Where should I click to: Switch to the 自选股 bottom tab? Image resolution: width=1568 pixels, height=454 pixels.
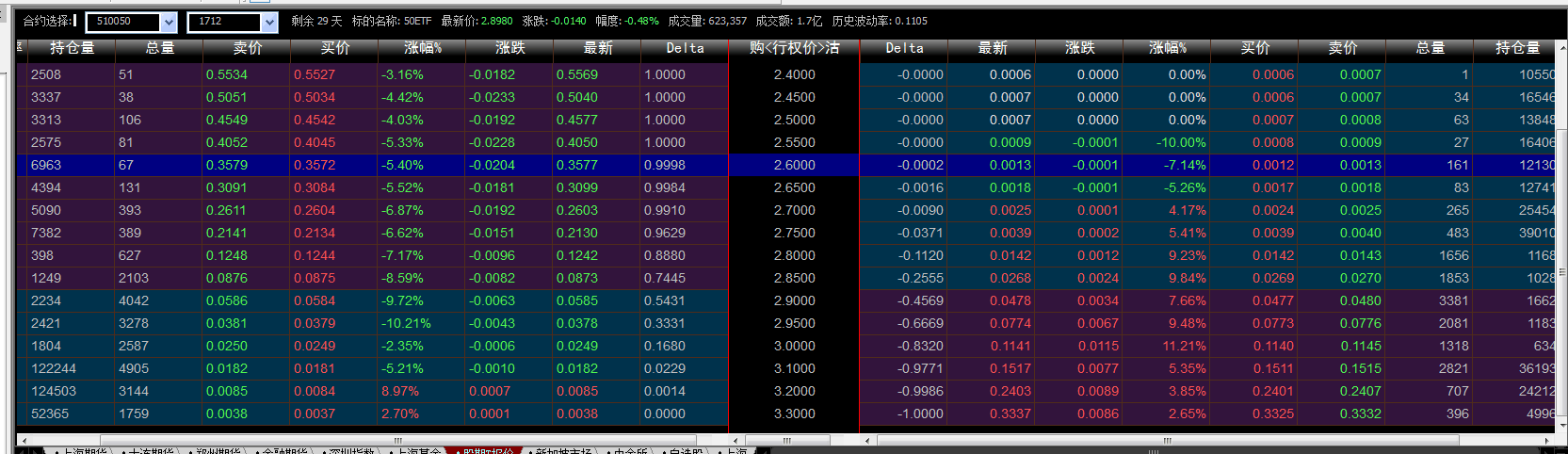click(682, 451)
